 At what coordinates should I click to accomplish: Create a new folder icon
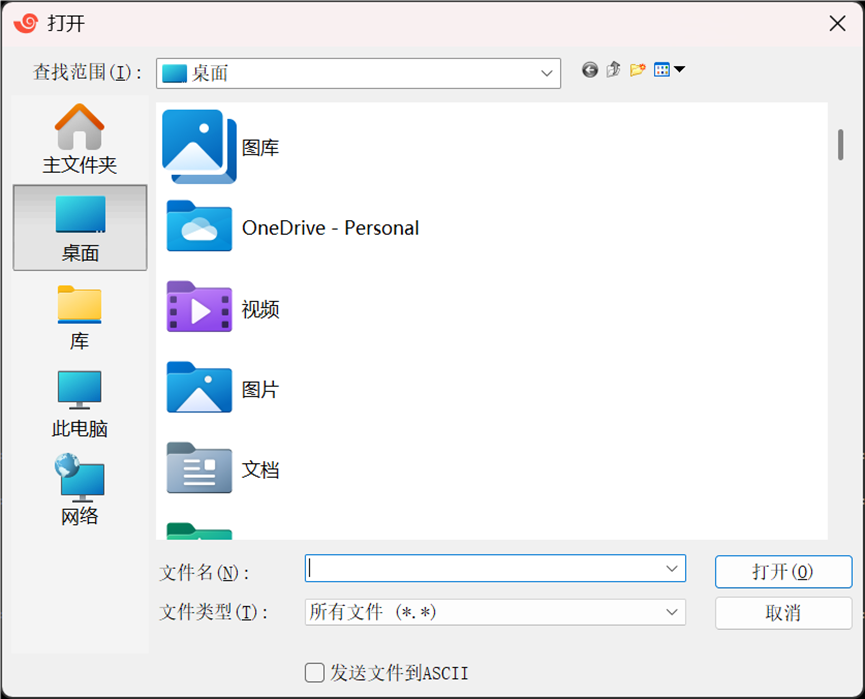pyautogui.click(x=638, y=70)
